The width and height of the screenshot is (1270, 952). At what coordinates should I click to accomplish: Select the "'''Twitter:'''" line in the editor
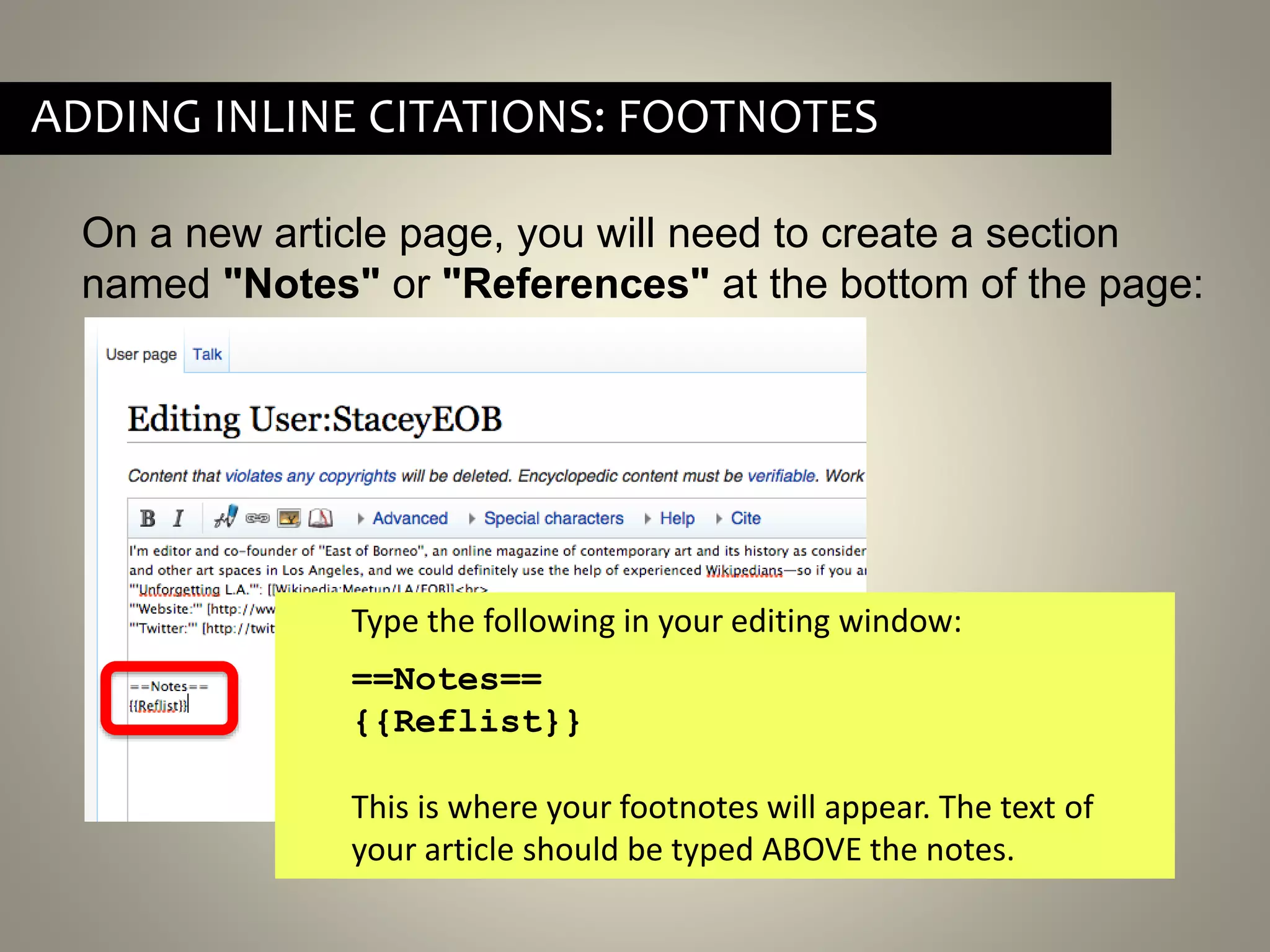click(x=202, y=628)
